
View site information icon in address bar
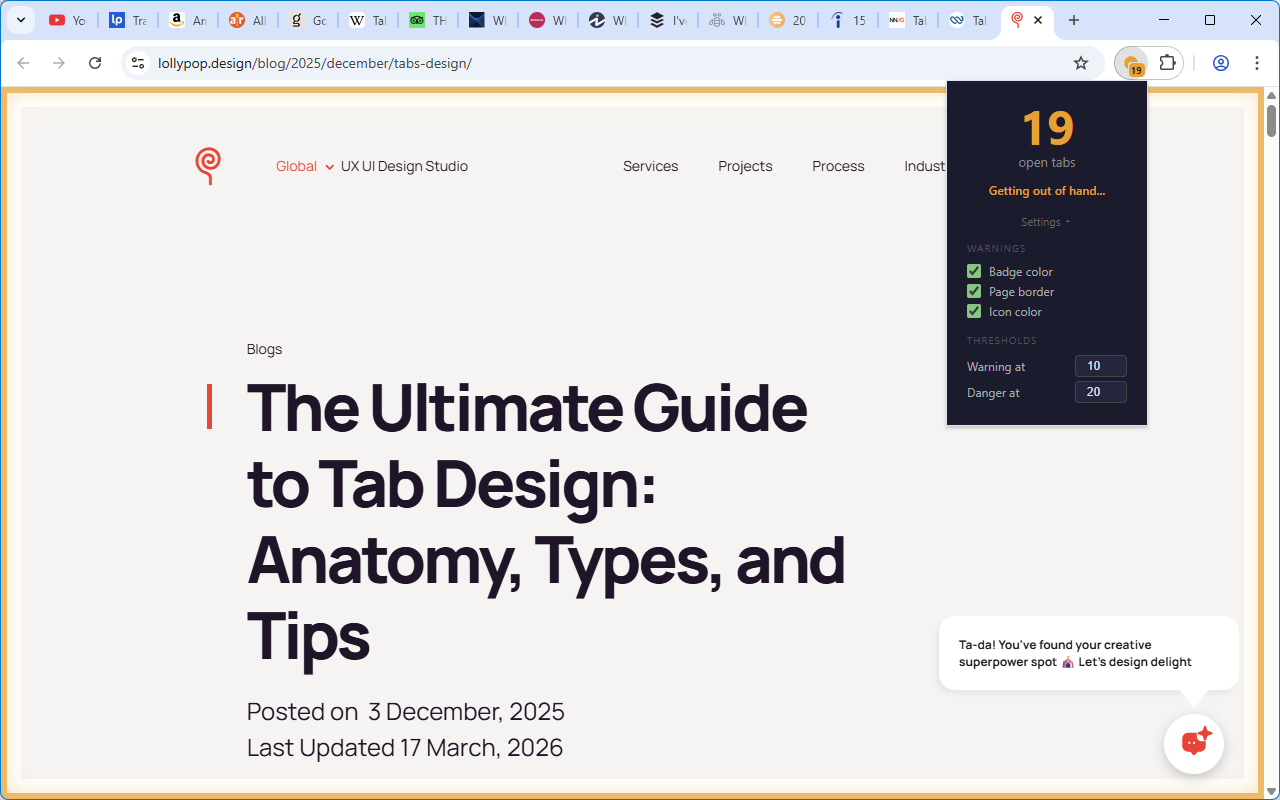point(139,63)
